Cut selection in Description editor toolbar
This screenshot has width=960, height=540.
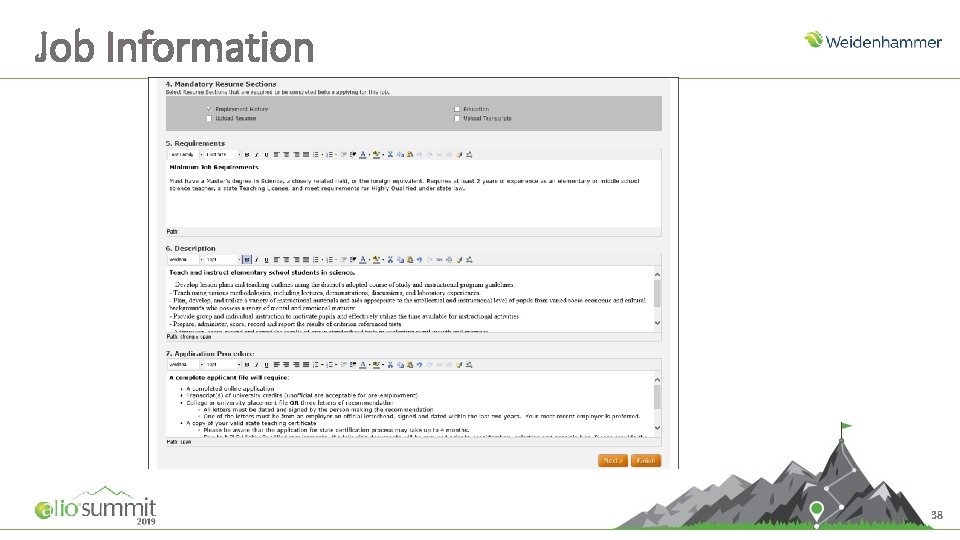(390, 260)
